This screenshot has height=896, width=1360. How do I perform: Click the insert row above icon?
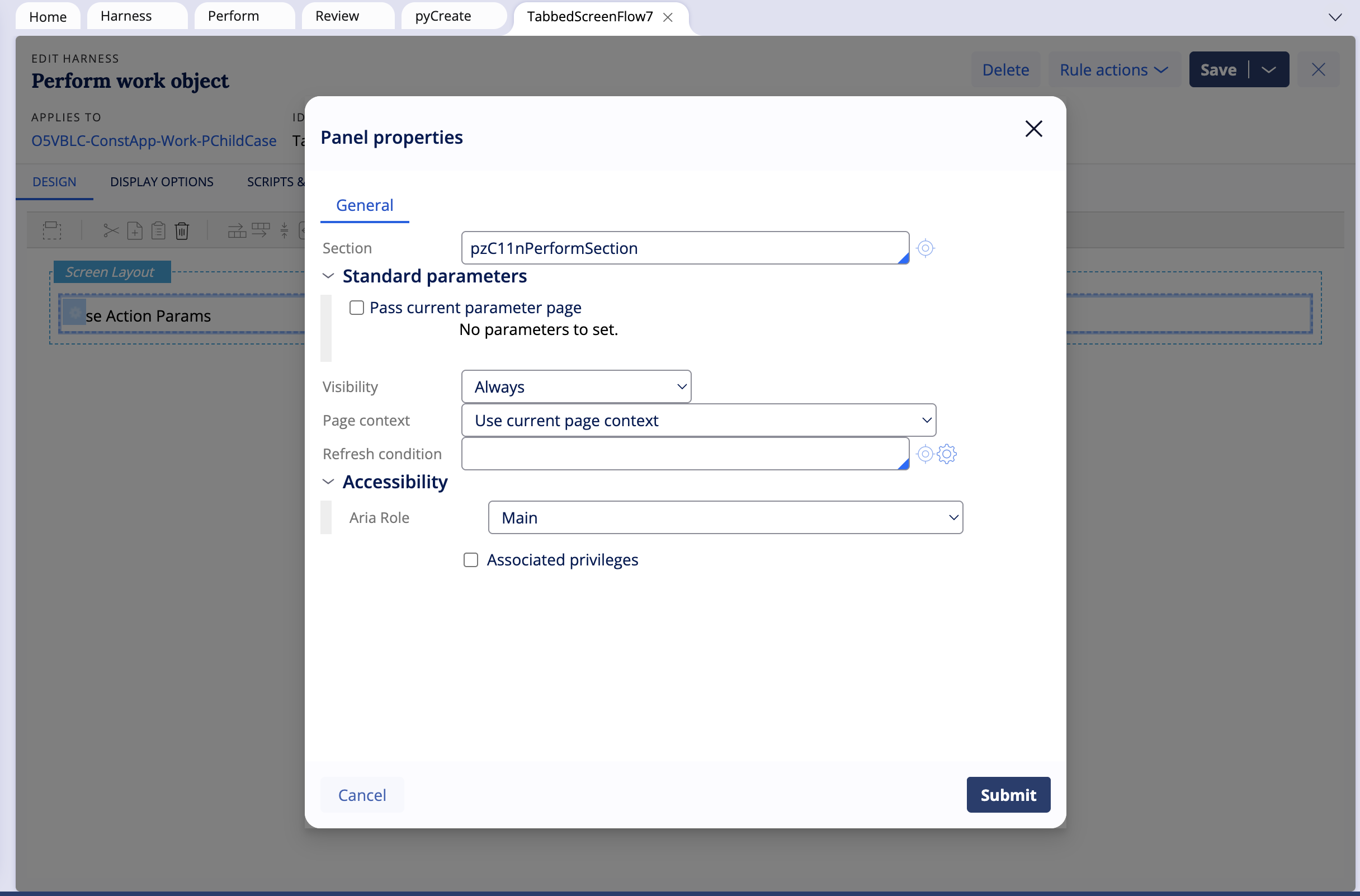pos(237,231)
